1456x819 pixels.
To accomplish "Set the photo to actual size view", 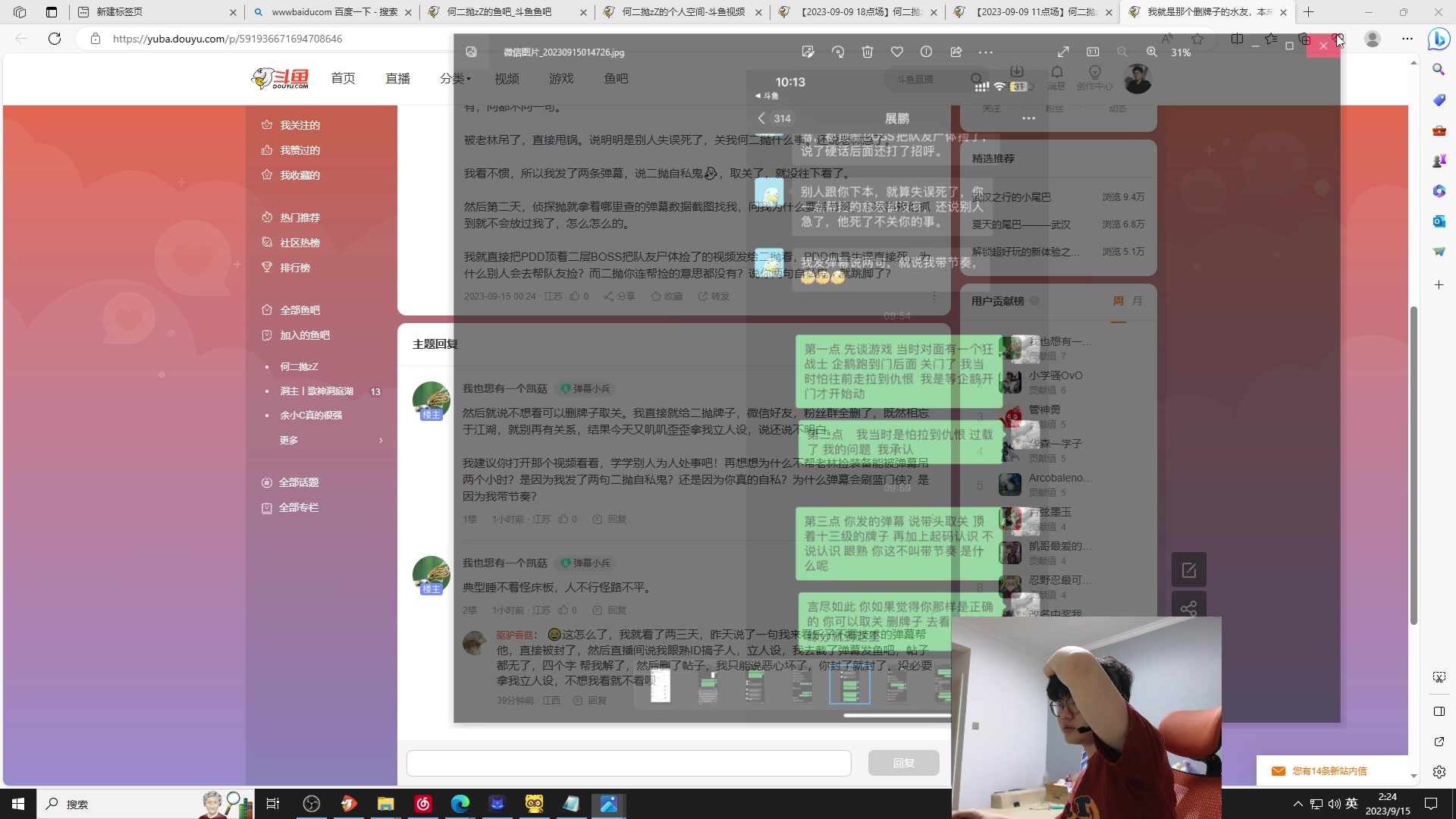I will (x=1093, y=52).
